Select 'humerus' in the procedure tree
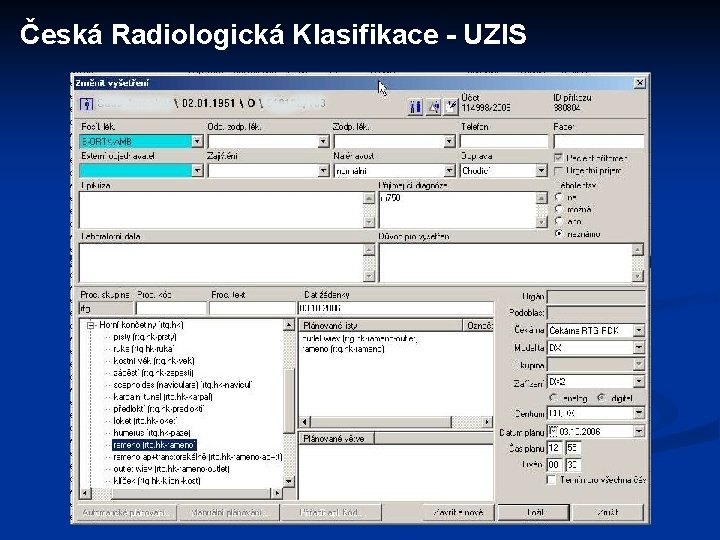Screen dimensions: 720x540 click(152, 433)
